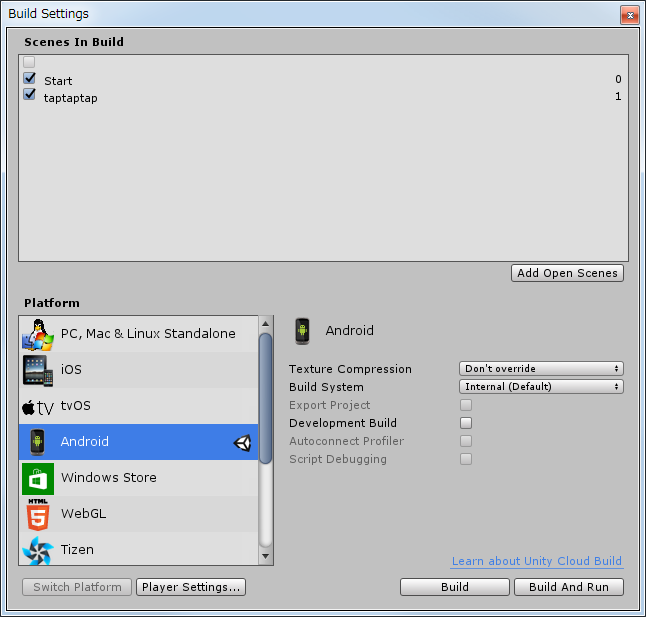Toggle the Export Project checkbox
The width and height of the screenshot is (646, 617).
(x=466, y=405)
